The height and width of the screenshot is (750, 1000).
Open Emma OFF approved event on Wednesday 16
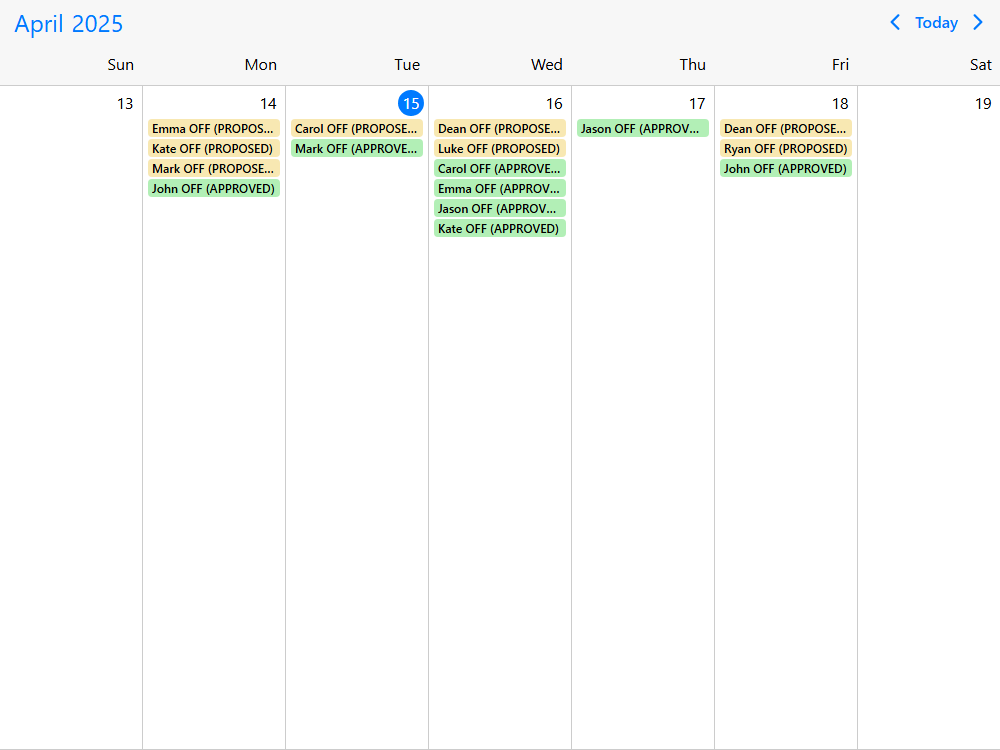(499, 188)
